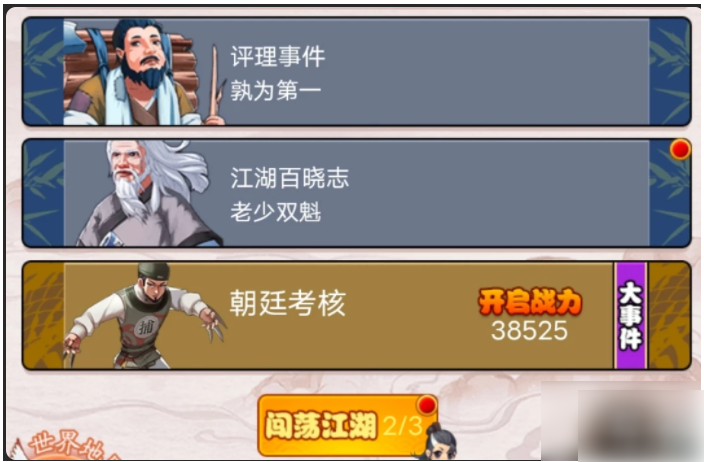
Task: Click the red dot on 闯荡江湖 button
Action: [x=427, y=405]
